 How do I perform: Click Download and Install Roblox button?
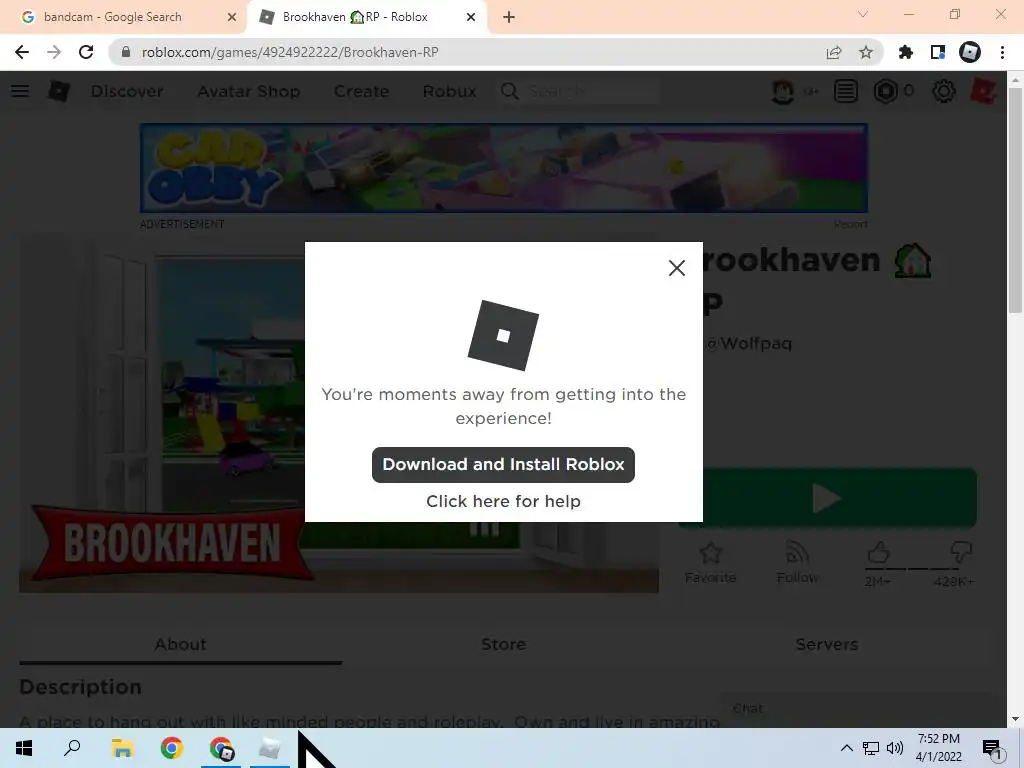(x=503, y=464)
